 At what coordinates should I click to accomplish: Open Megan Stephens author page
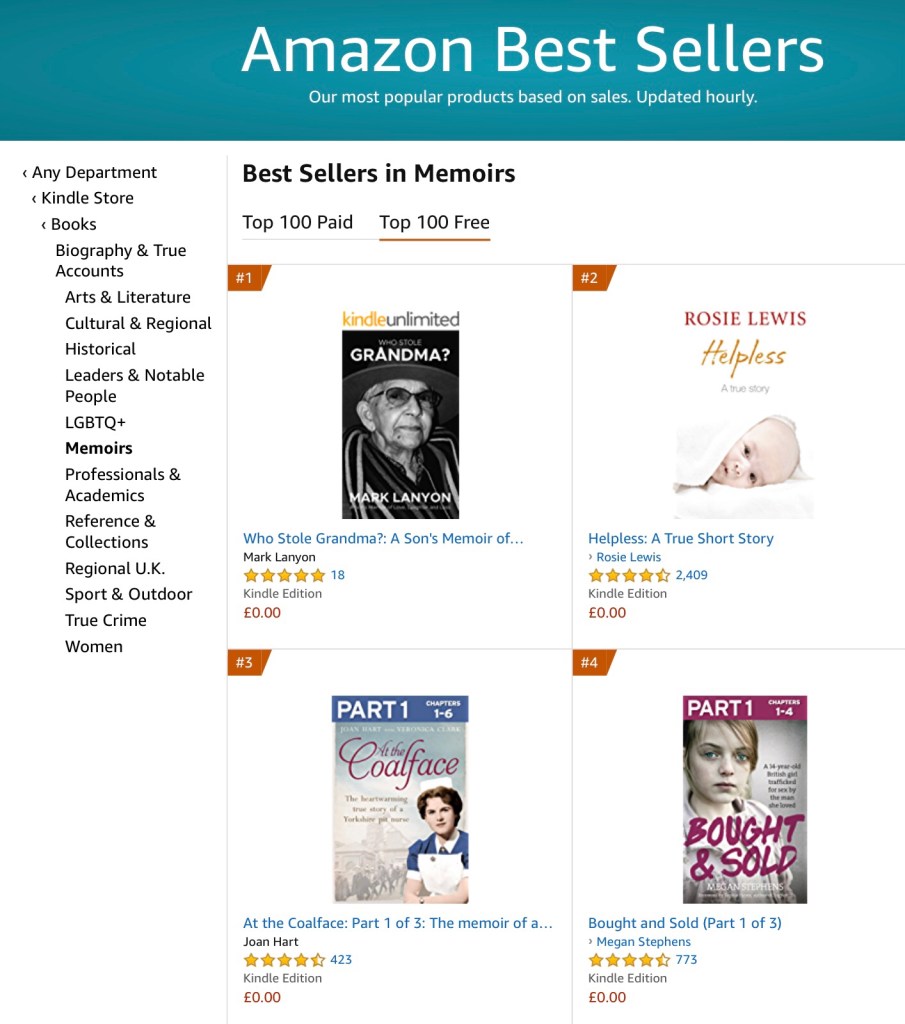pyautogui.click(x=643, y=941)
